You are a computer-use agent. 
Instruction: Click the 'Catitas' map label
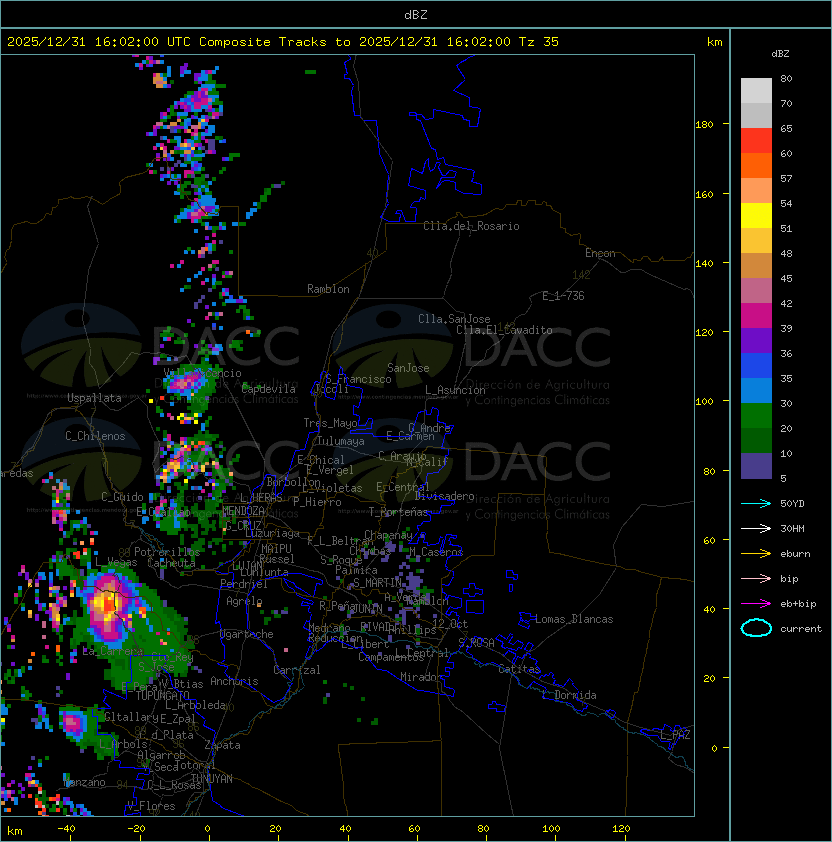click(x=519, y=669)
